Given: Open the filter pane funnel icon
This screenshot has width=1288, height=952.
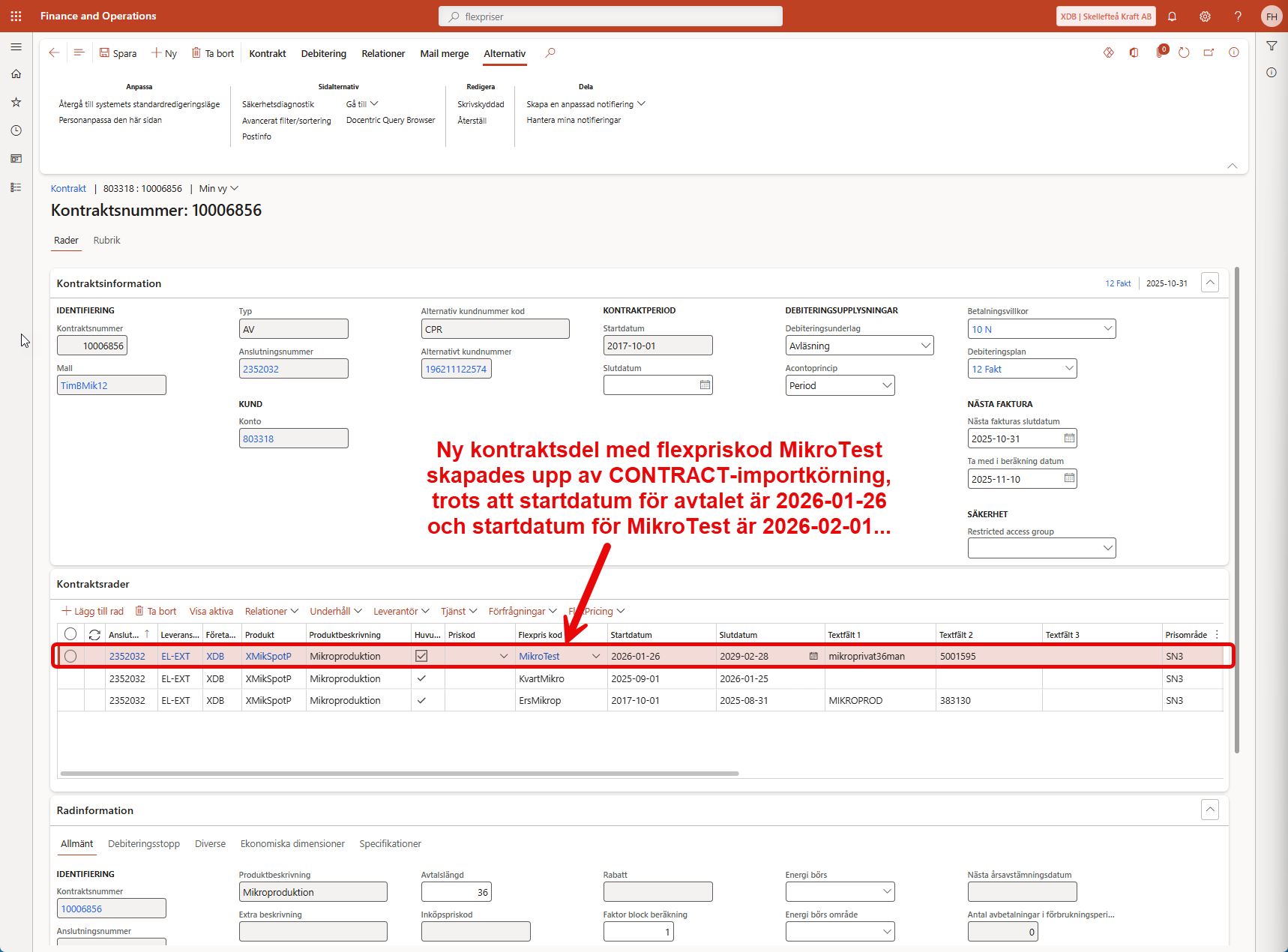Looking at the screenshot, I should point(1272,46).
